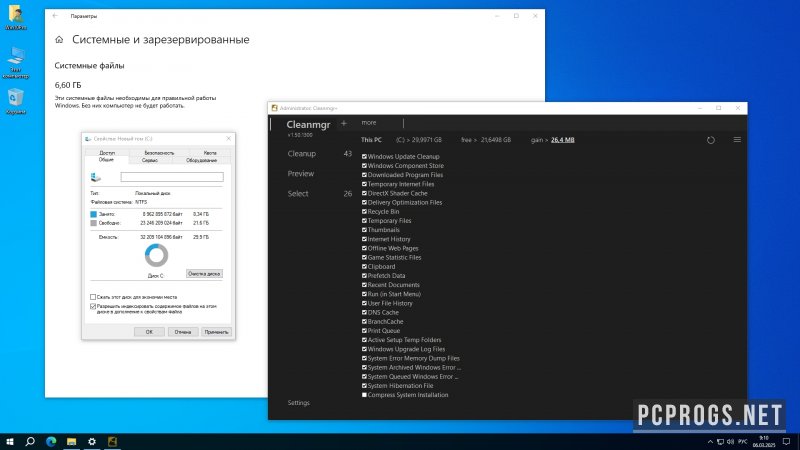
Task: Select the This PC desktop icon
Action: (x=16, y=63)
